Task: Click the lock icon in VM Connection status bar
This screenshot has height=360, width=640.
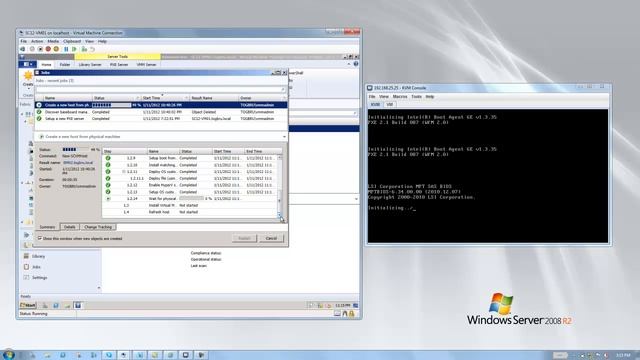Action: pyautogui.click(x=351, y=313)
